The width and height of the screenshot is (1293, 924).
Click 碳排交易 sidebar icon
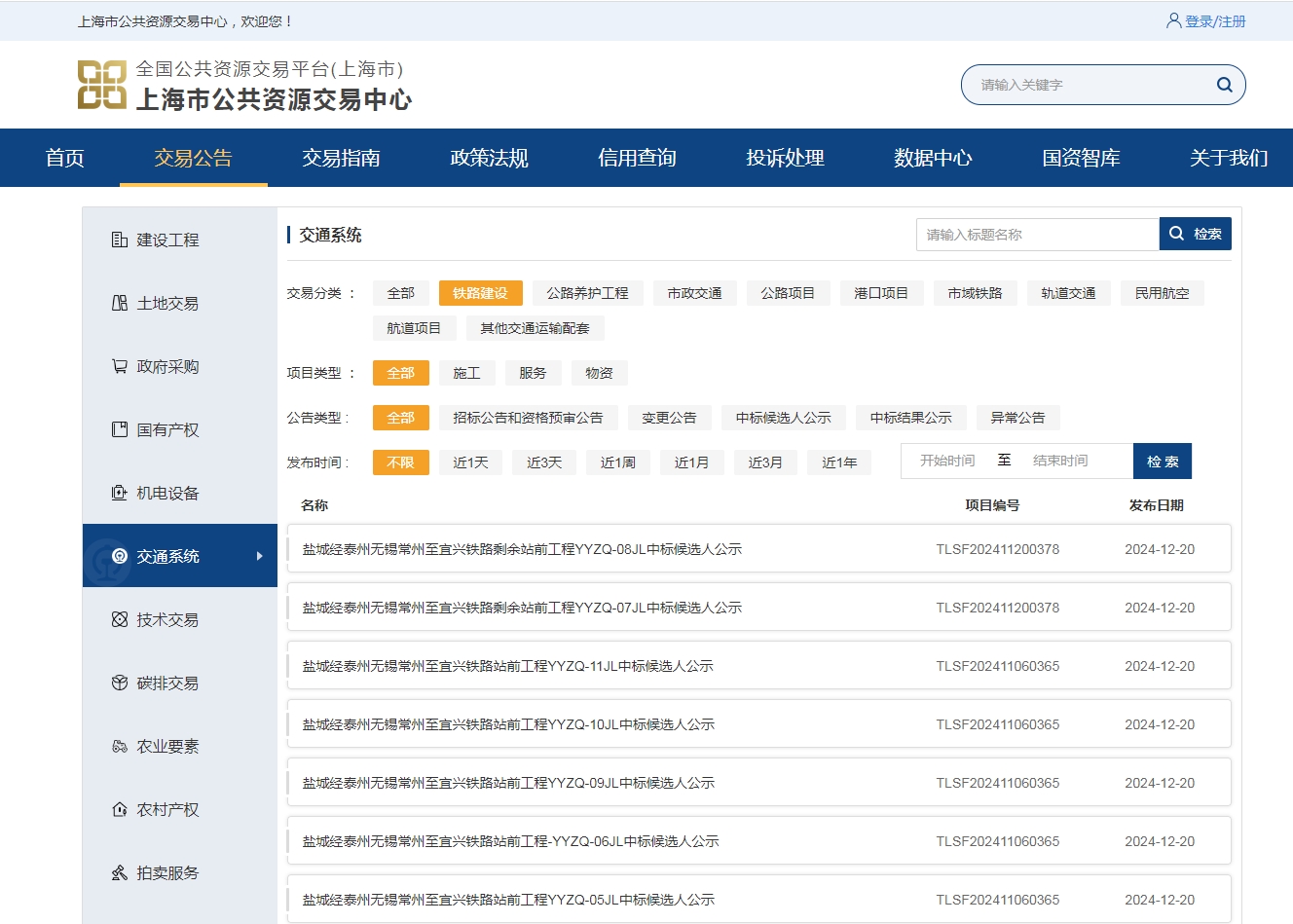tap(120, 683)
